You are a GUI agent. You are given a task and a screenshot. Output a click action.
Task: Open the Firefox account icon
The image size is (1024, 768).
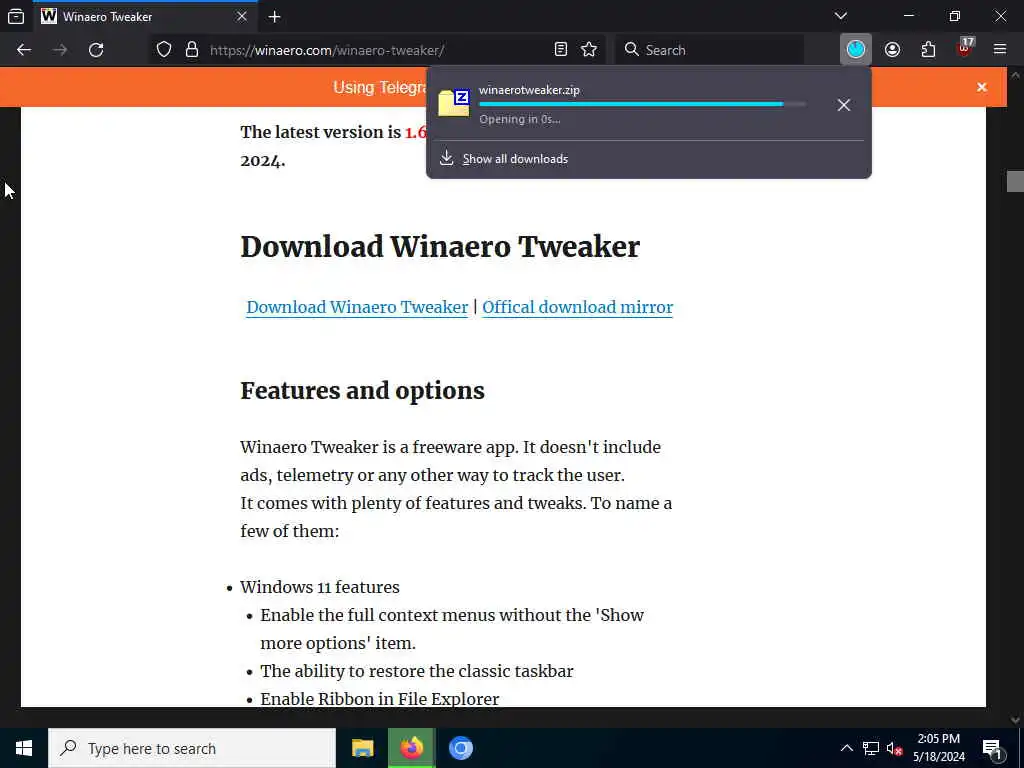click(x=892, y=50)
